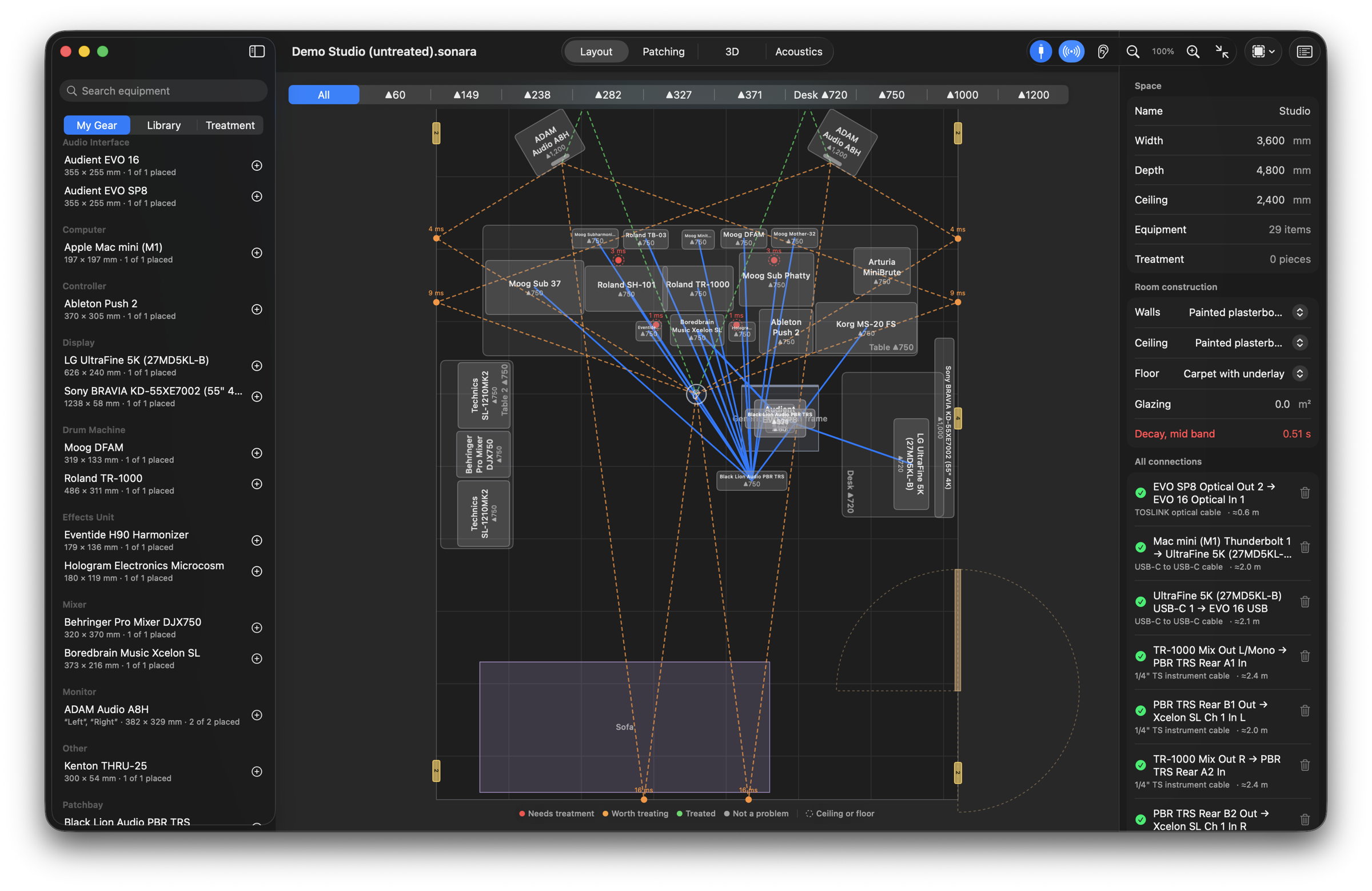Click the Search equipment field

tap(163, 91)
